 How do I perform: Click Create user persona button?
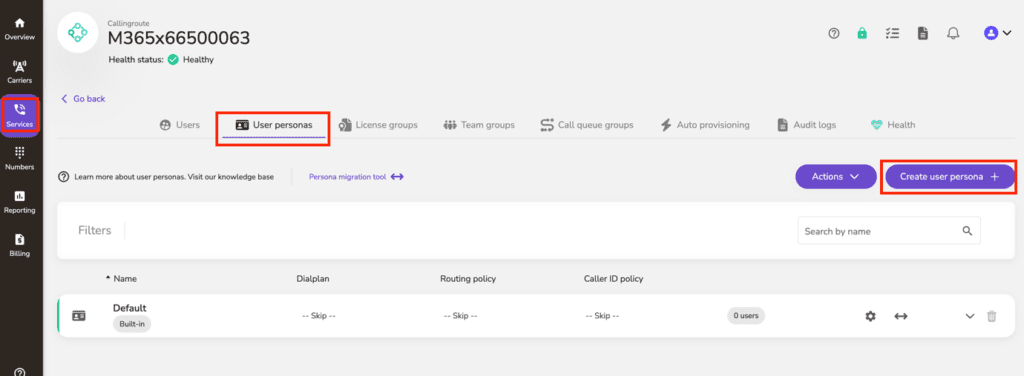[x=949, y=176]
